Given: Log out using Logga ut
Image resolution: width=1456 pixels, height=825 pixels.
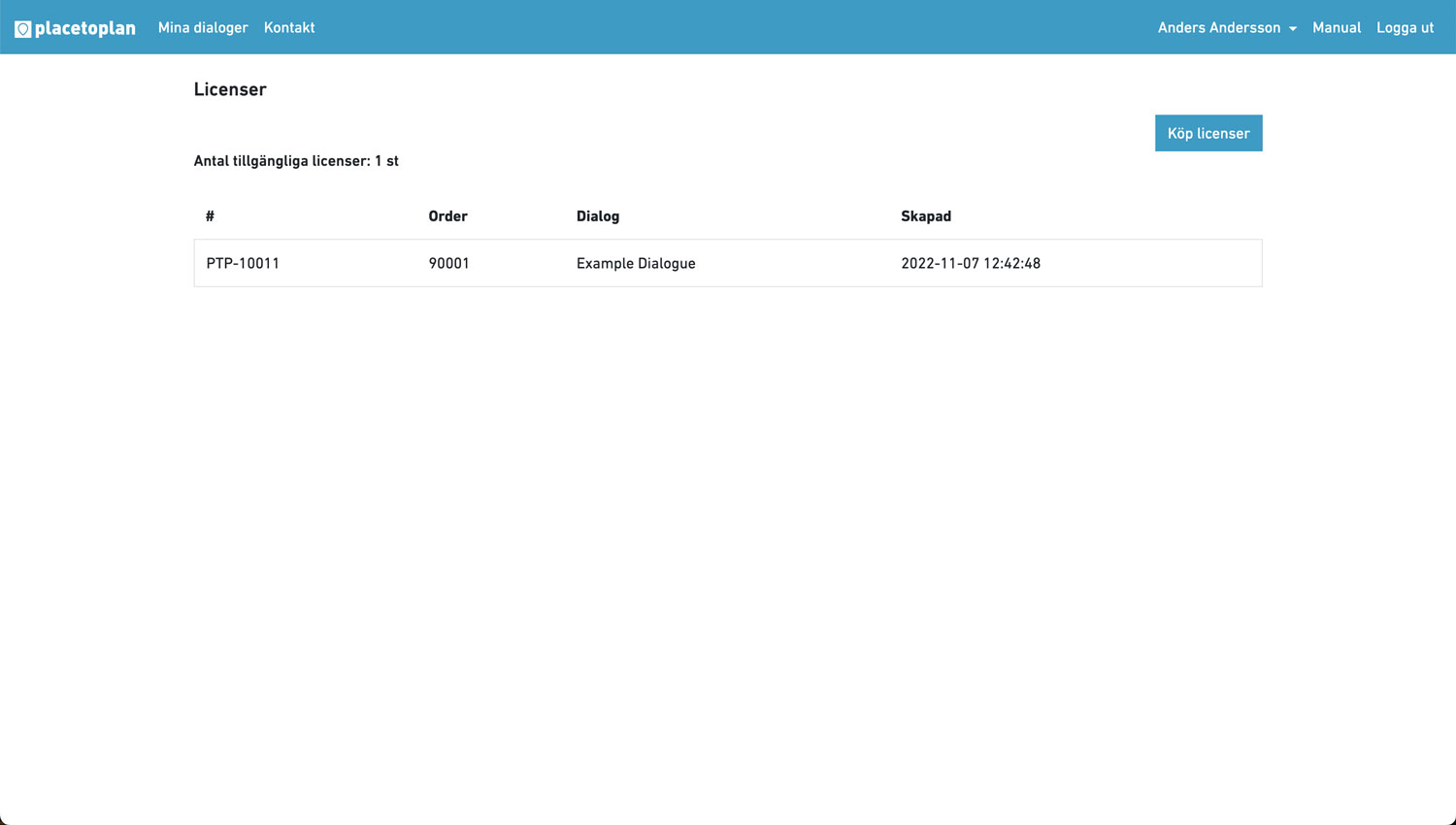Looking at the screenshot, I should tap(1405, 27).
